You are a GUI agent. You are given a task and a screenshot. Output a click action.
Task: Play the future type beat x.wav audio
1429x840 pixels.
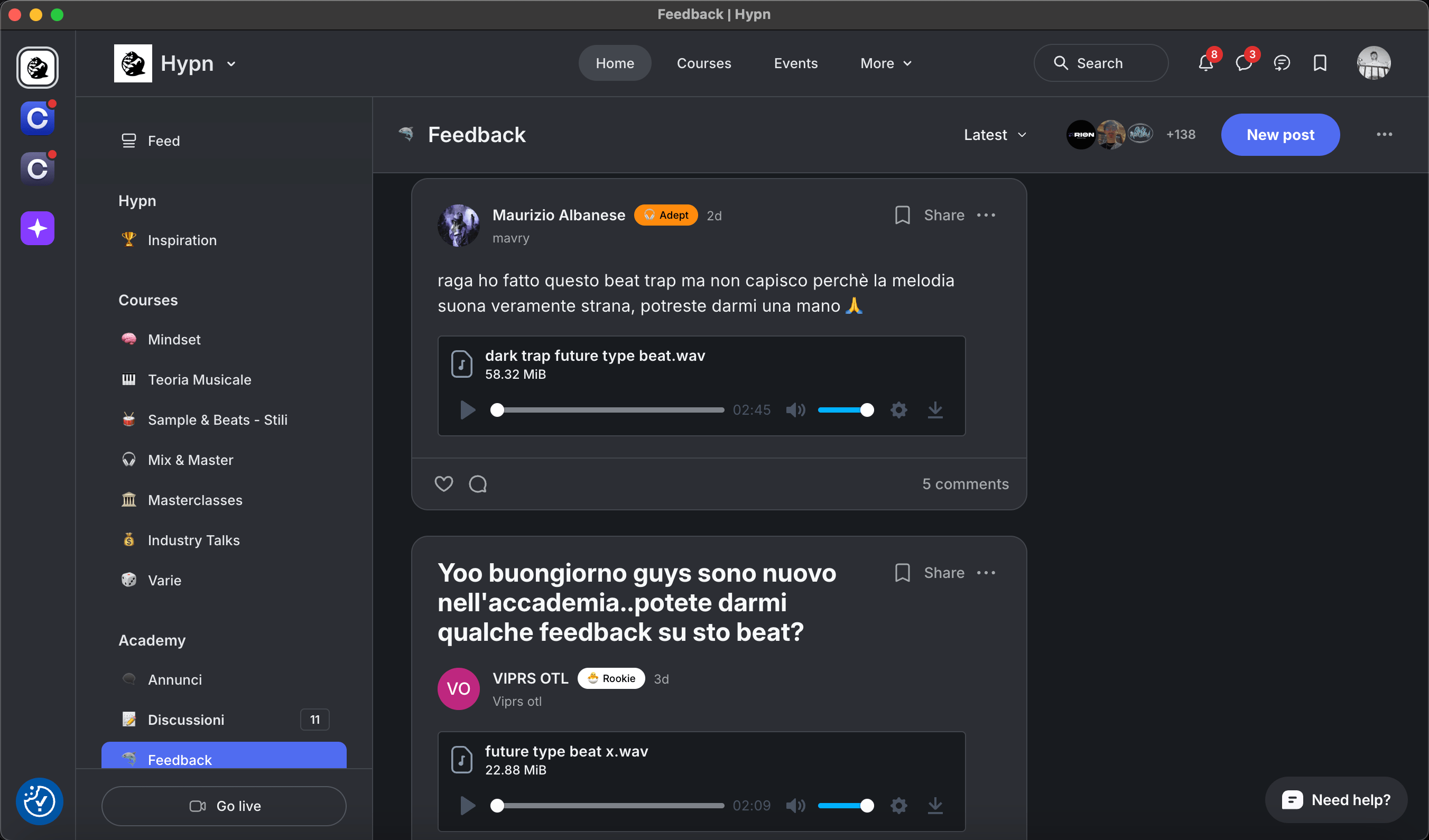click(x=467, y=806)
